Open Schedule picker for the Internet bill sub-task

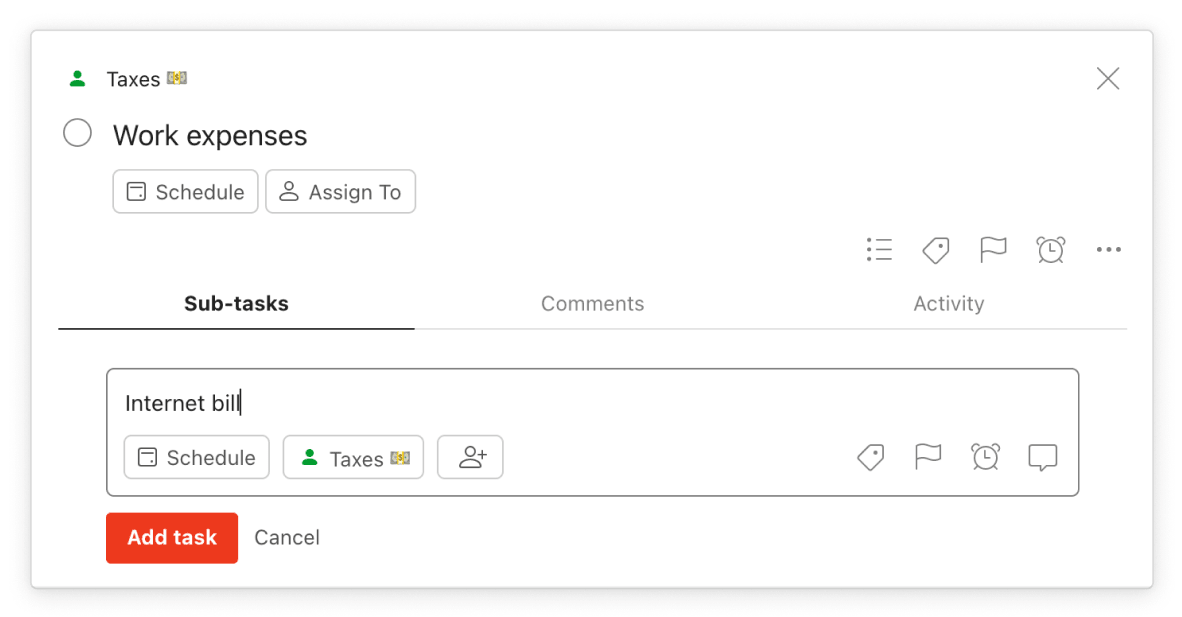[196, 457]
